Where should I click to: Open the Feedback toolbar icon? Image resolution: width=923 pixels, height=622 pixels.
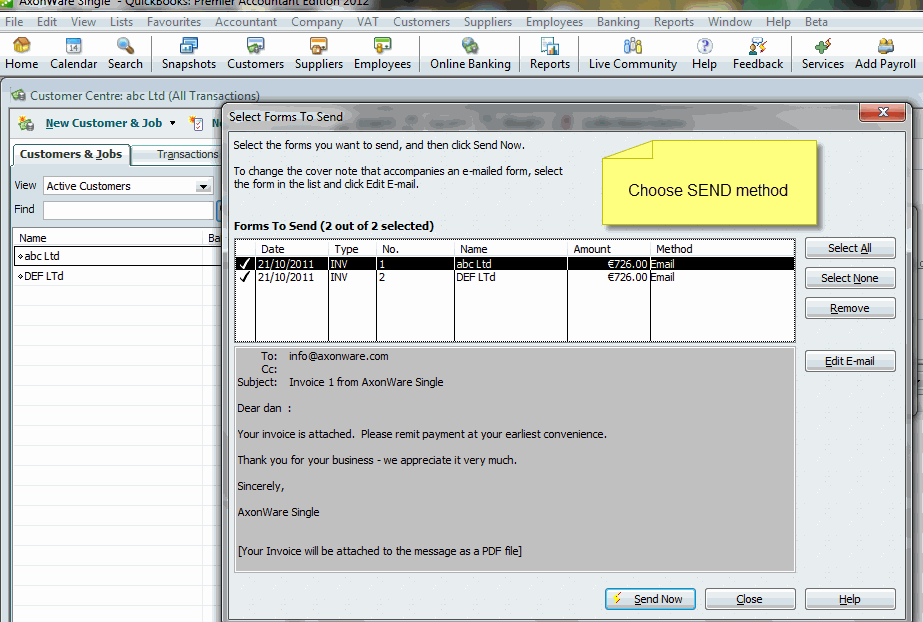click(758, 46)
